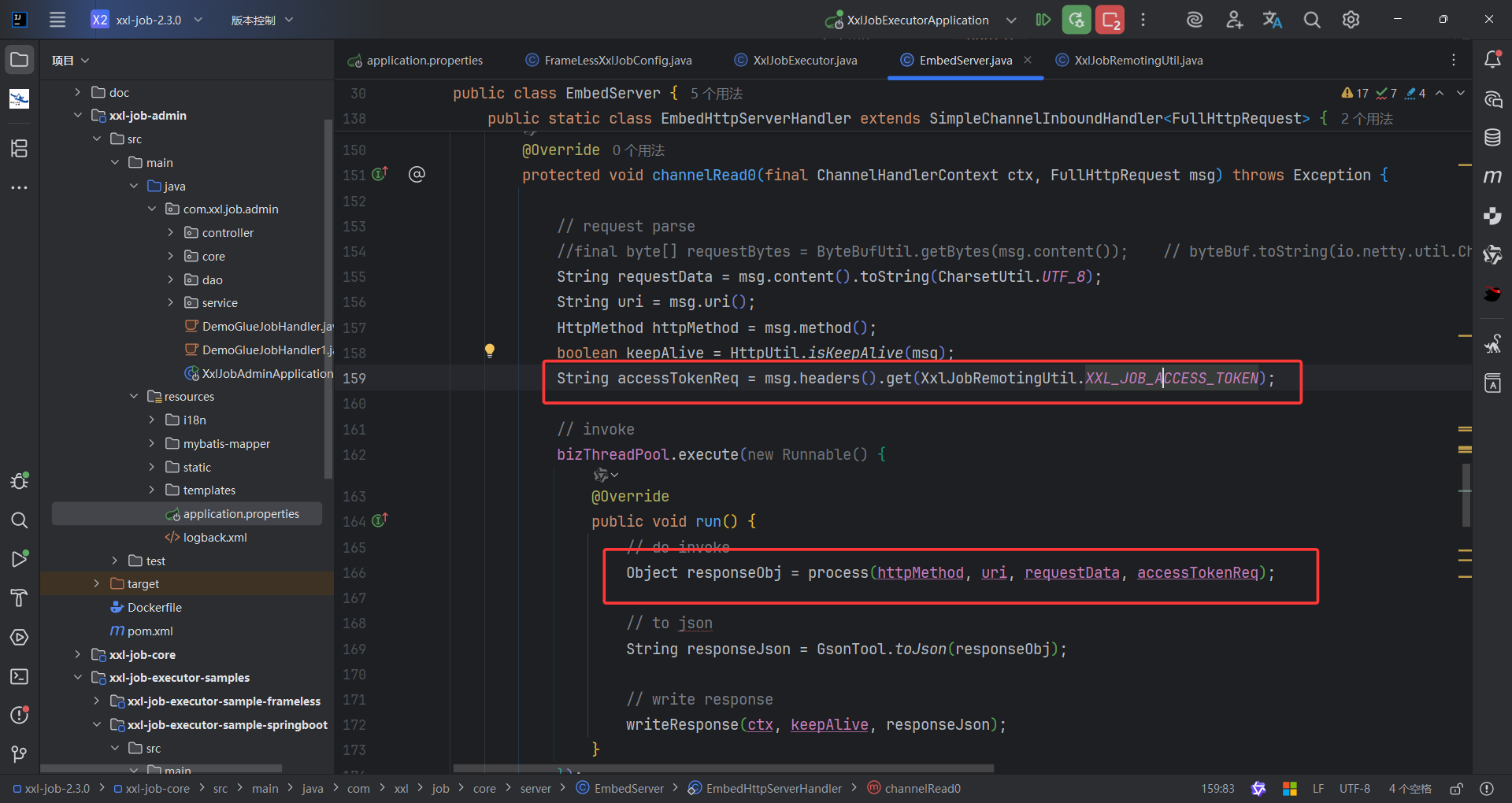Open IDE settings gear
The image size is (1512, 803).
[x=1351, y=20]
